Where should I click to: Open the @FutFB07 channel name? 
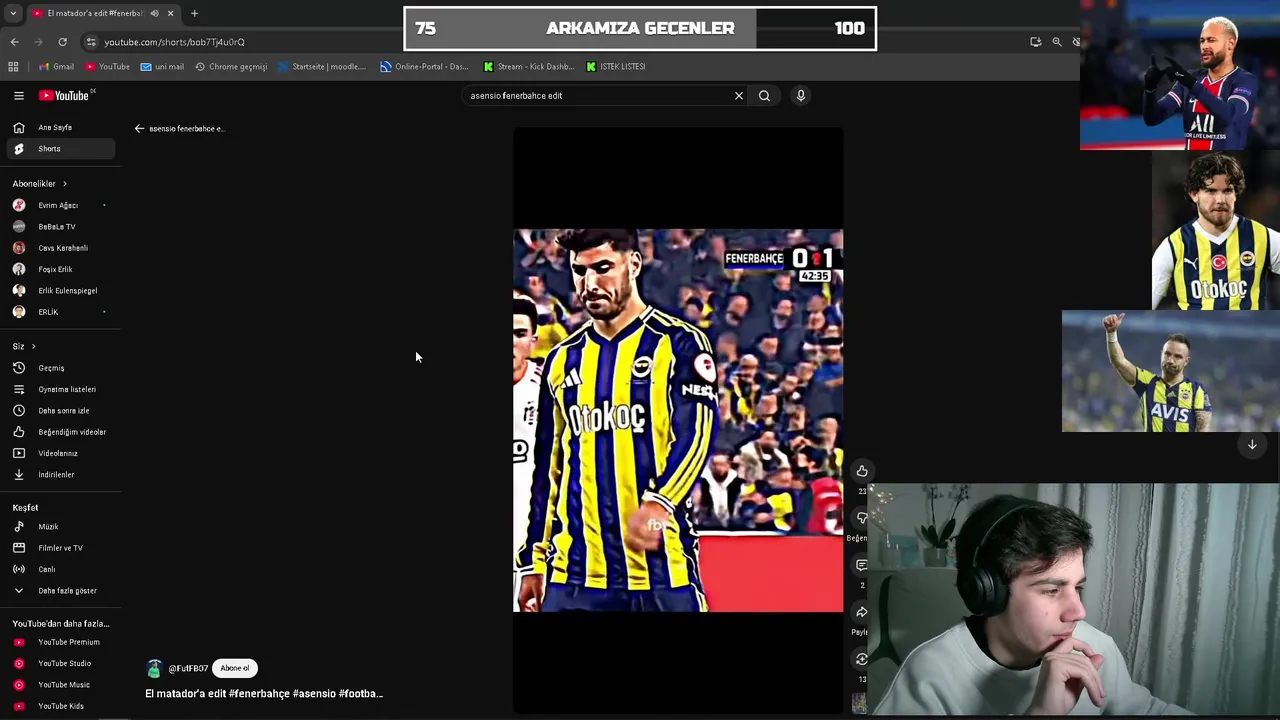(x=188, y=668)
